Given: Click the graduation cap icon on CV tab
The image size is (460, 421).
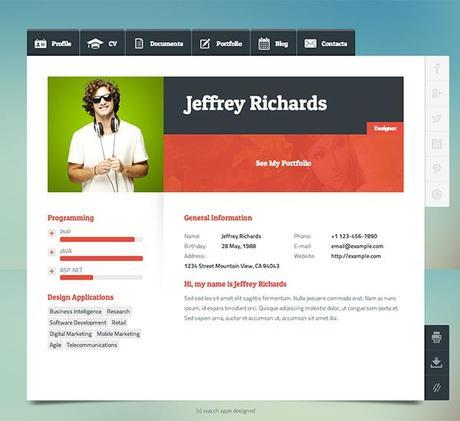Looking at the screenshot, I should tap(95, 44).
